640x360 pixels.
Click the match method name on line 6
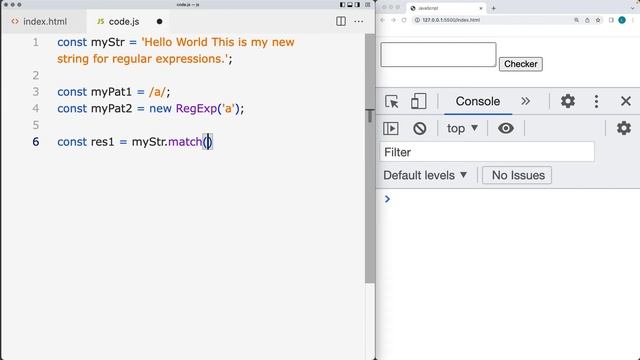[x=185, y=142]
